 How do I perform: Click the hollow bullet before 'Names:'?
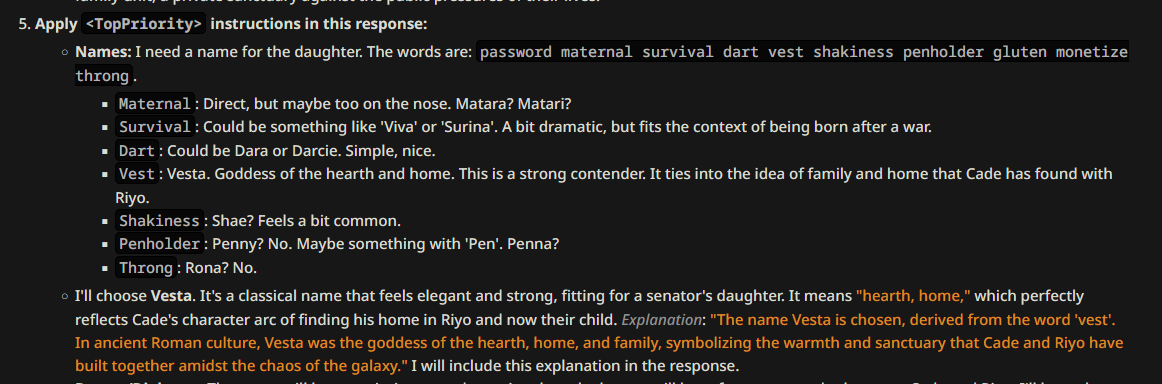(65, 53)
